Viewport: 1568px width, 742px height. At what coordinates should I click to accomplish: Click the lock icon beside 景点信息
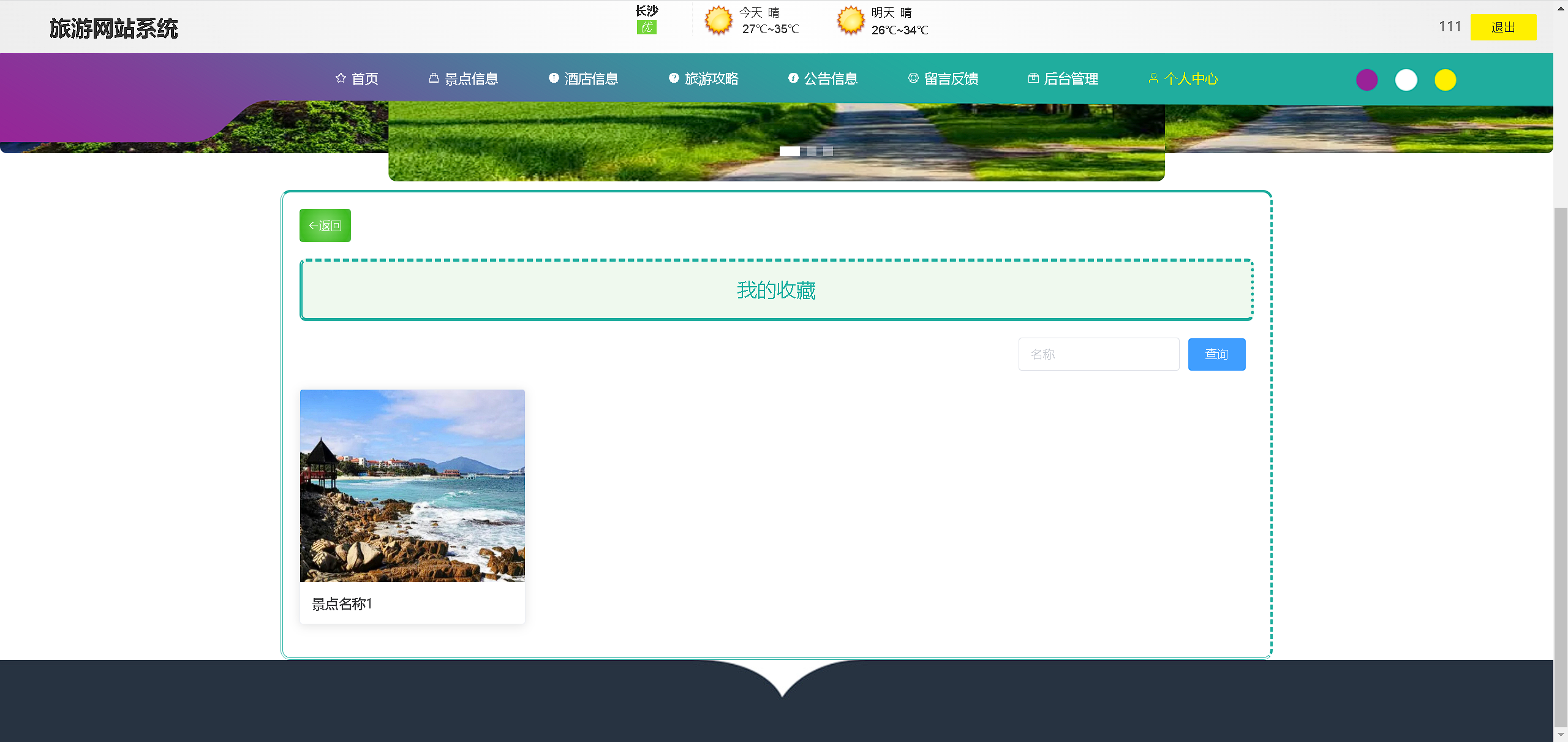434,78
